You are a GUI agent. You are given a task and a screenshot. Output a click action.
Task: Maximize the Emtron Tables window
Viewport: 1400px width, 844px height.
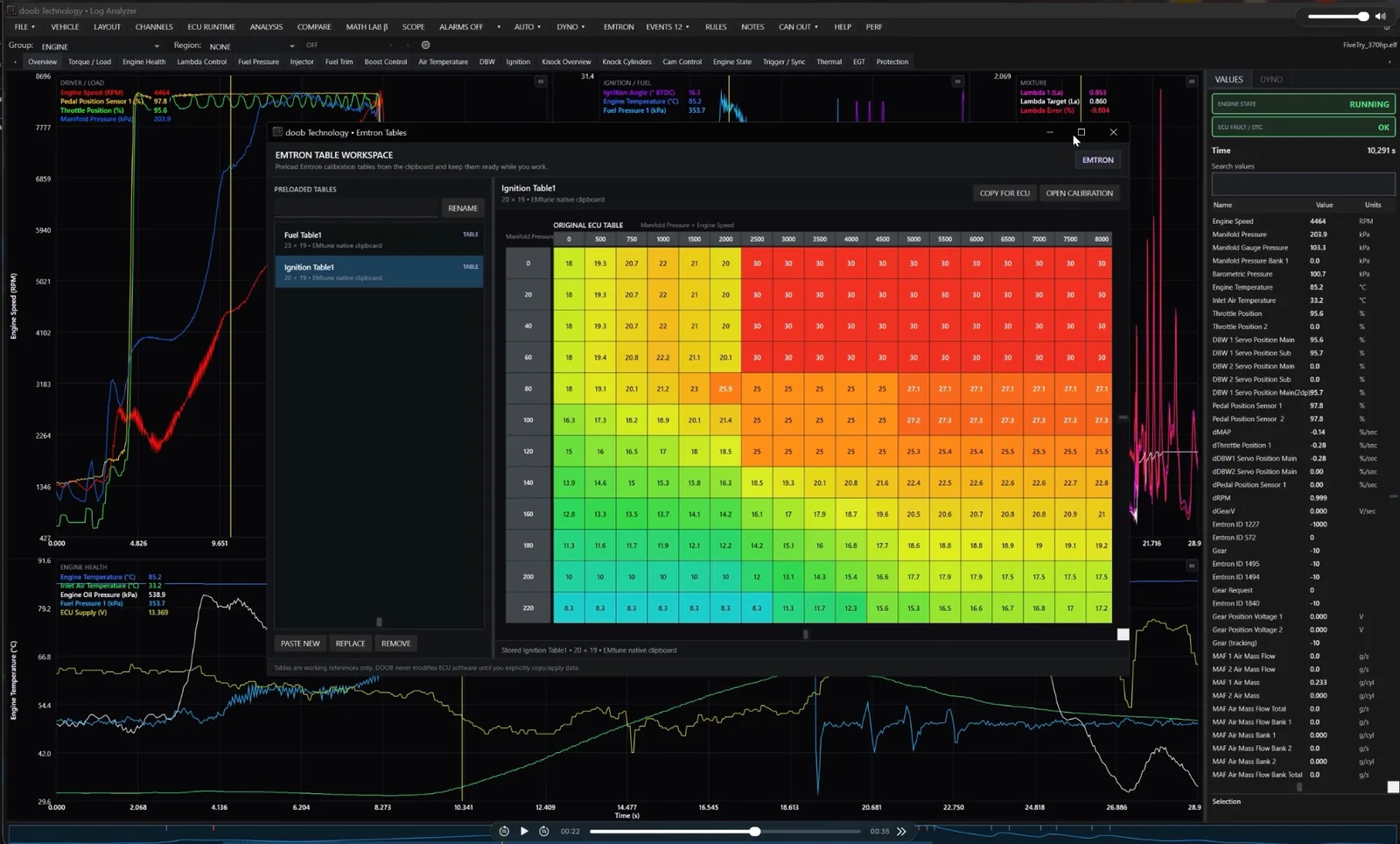coord(1081,132)
